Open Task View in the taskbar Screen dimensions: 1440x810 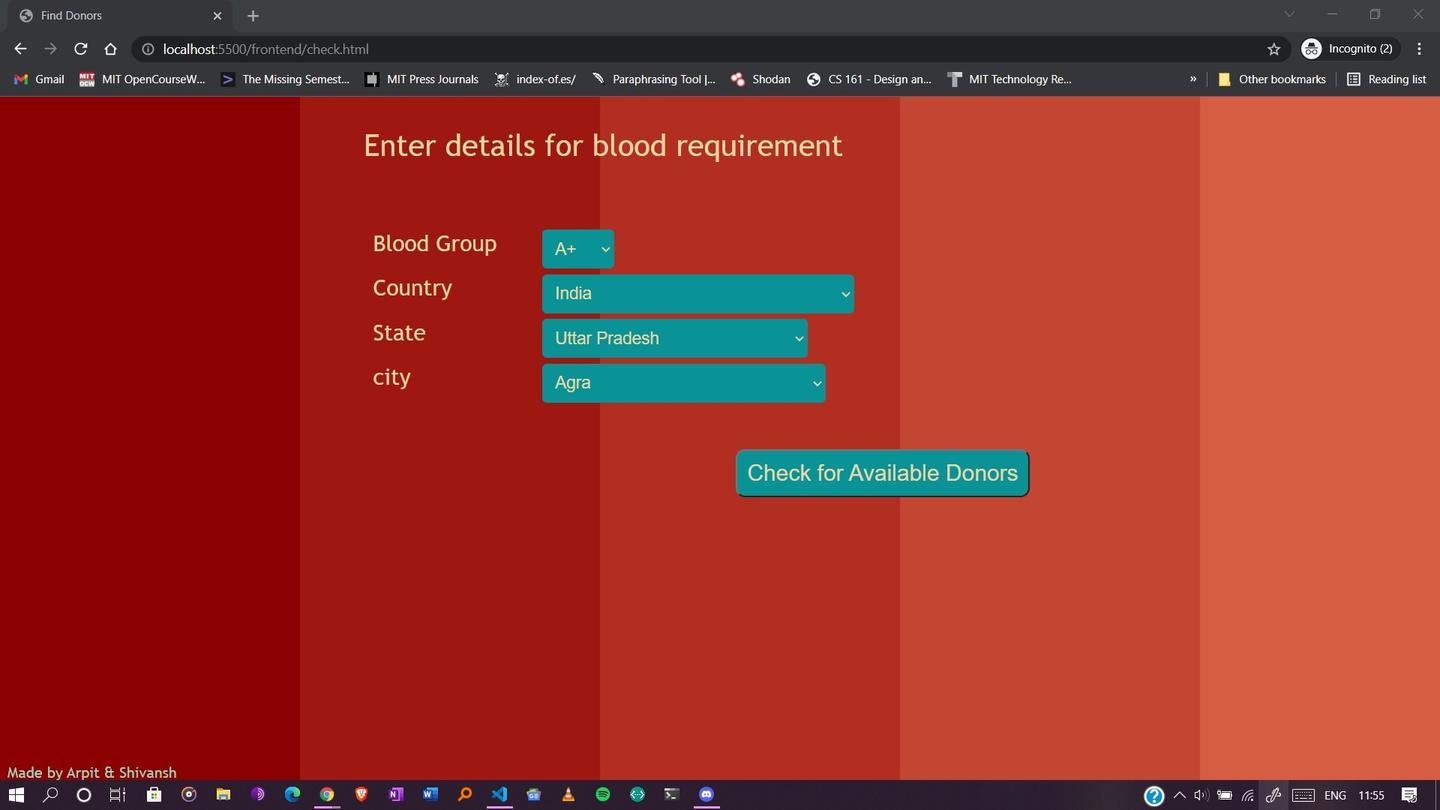(118, 795)
